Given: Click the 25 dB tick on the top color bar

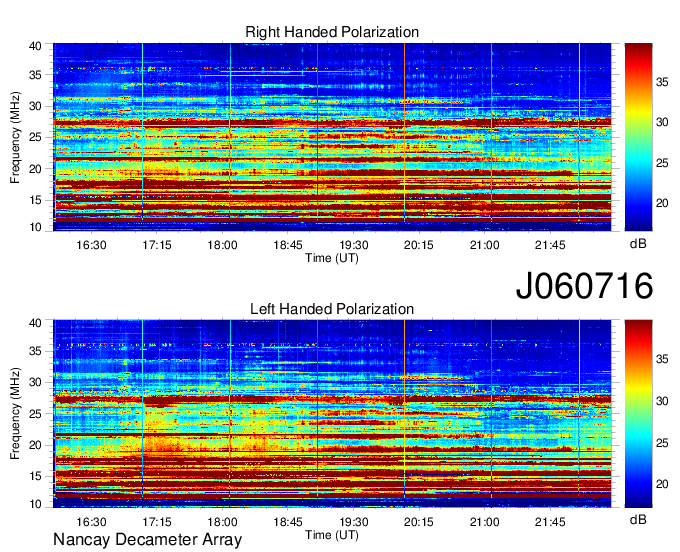Looking at the screenshot, I should 662,163.
